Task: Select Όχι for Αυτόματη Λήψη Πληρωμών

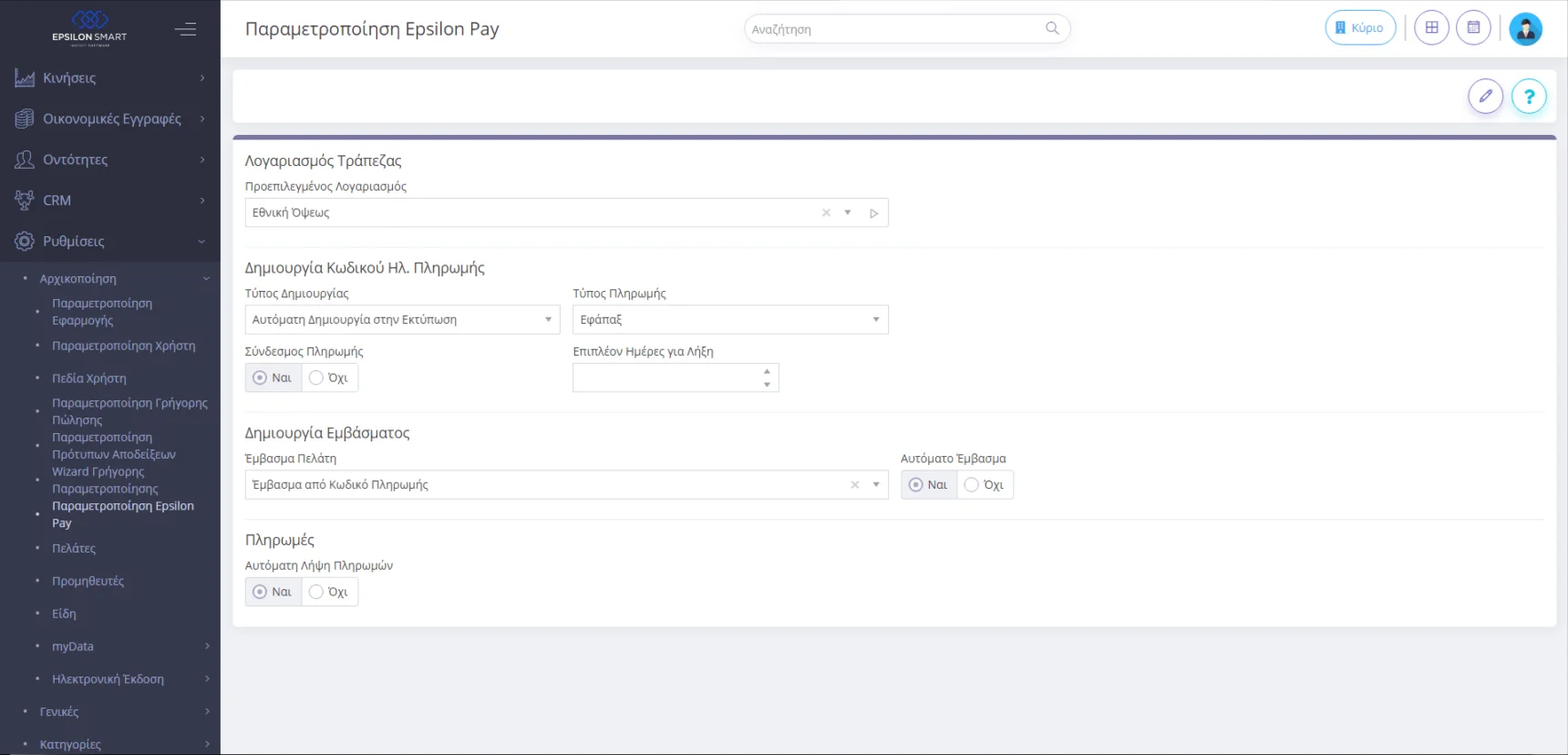Action: pyautogui.click(x=329, y=592)
